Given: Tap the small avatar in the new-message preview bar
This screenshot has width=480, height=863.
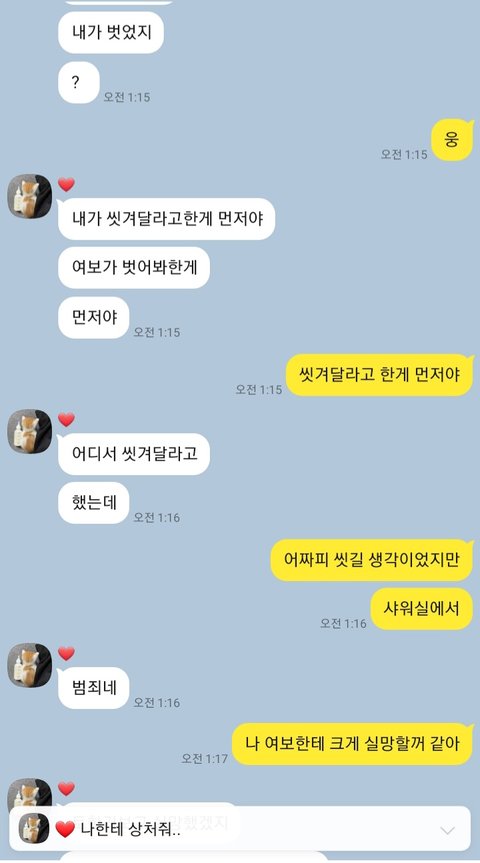Looking at the screenshot, I should click(34, 829).
